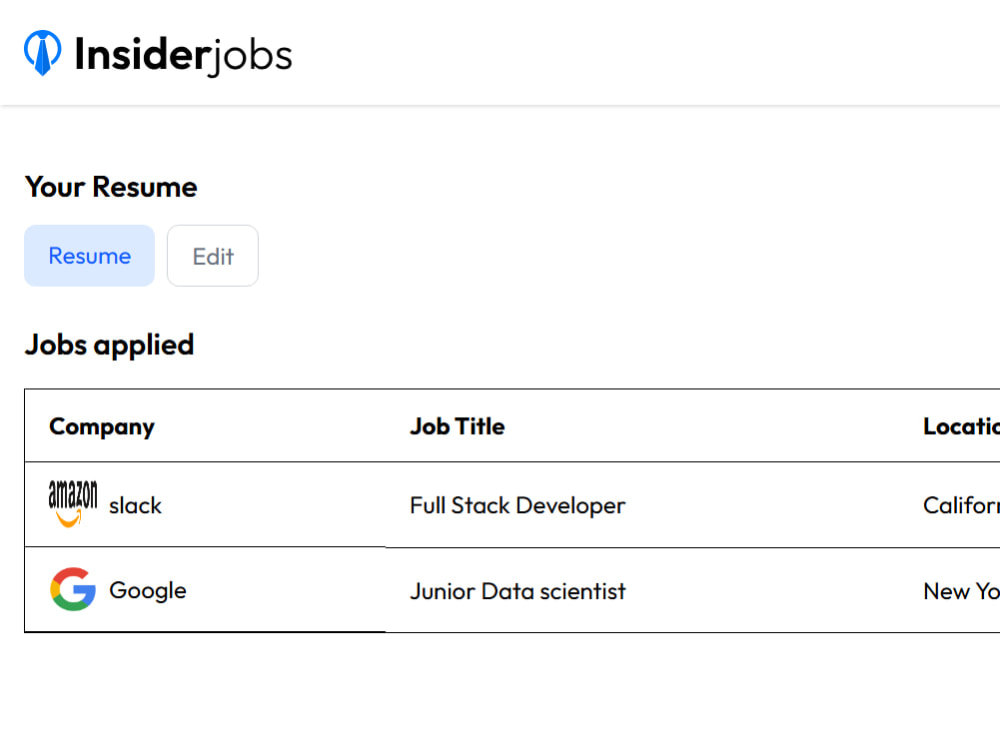Click the New York location cell
The image size is (1000, 749).
(961, 591)
